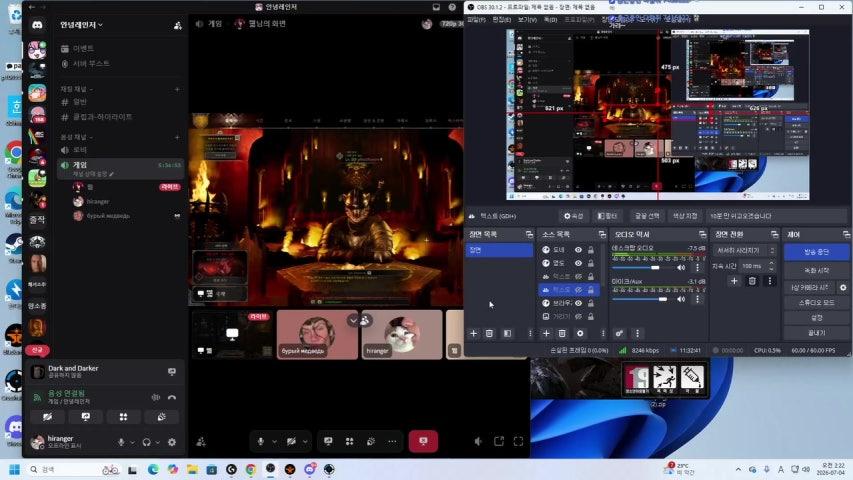Viewport: 853px width, 480px height.
Task: Open microphone options arrow in user panel
Action: (x=132, y=442)
